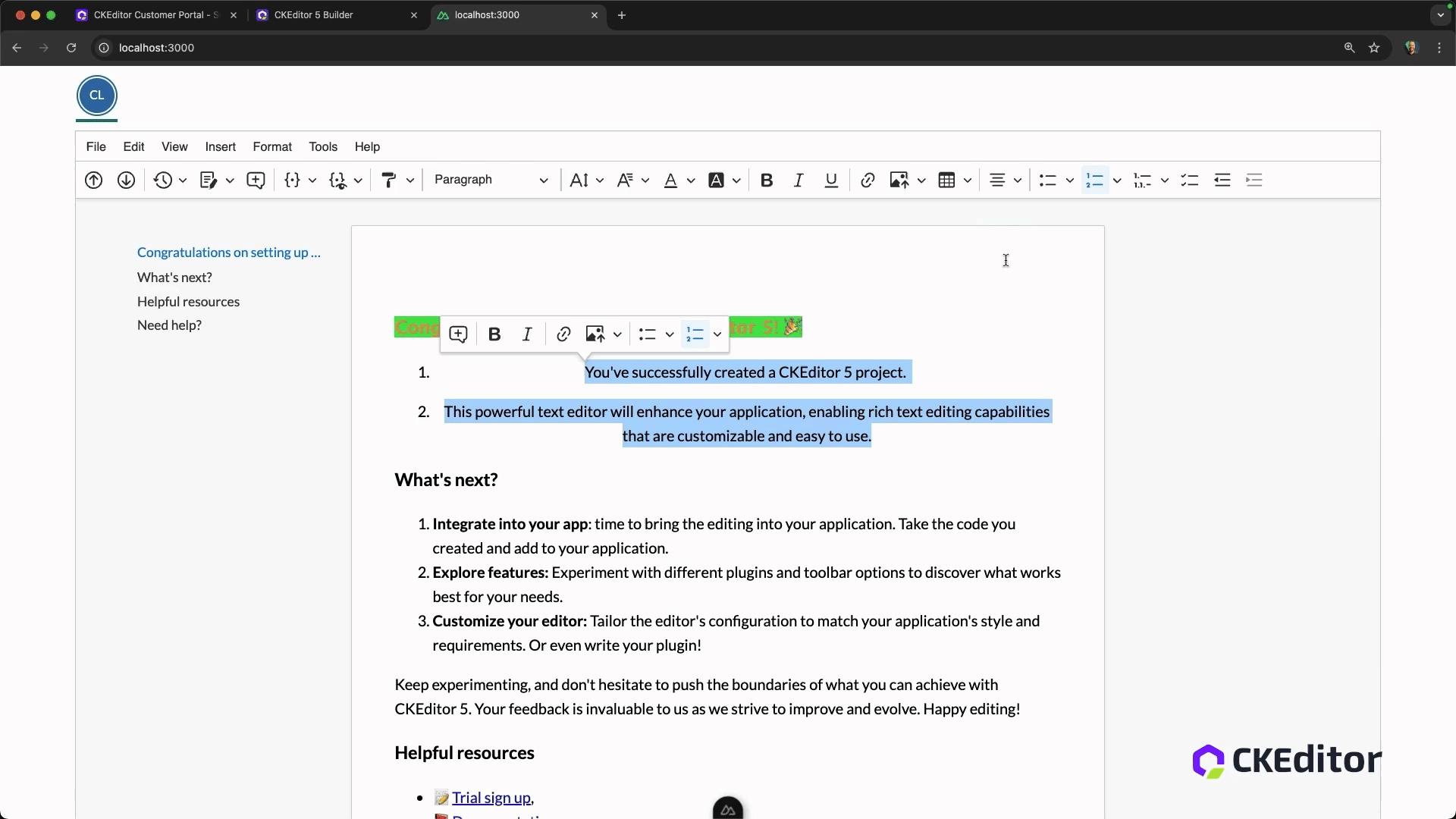Jump to Helpful resources in outline
The width and height of the screenshot is (1456, 819).
pyautogui.click(x=188, y=302)
